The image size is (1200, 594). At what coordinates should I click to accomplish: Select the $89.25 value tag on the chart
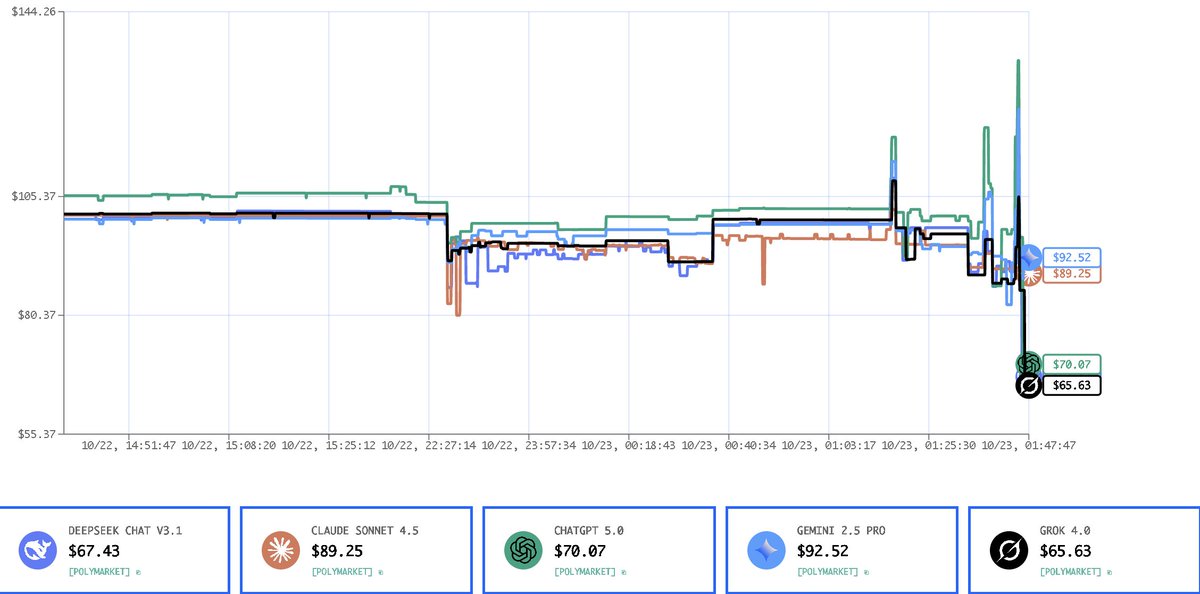coord(1071,274)
